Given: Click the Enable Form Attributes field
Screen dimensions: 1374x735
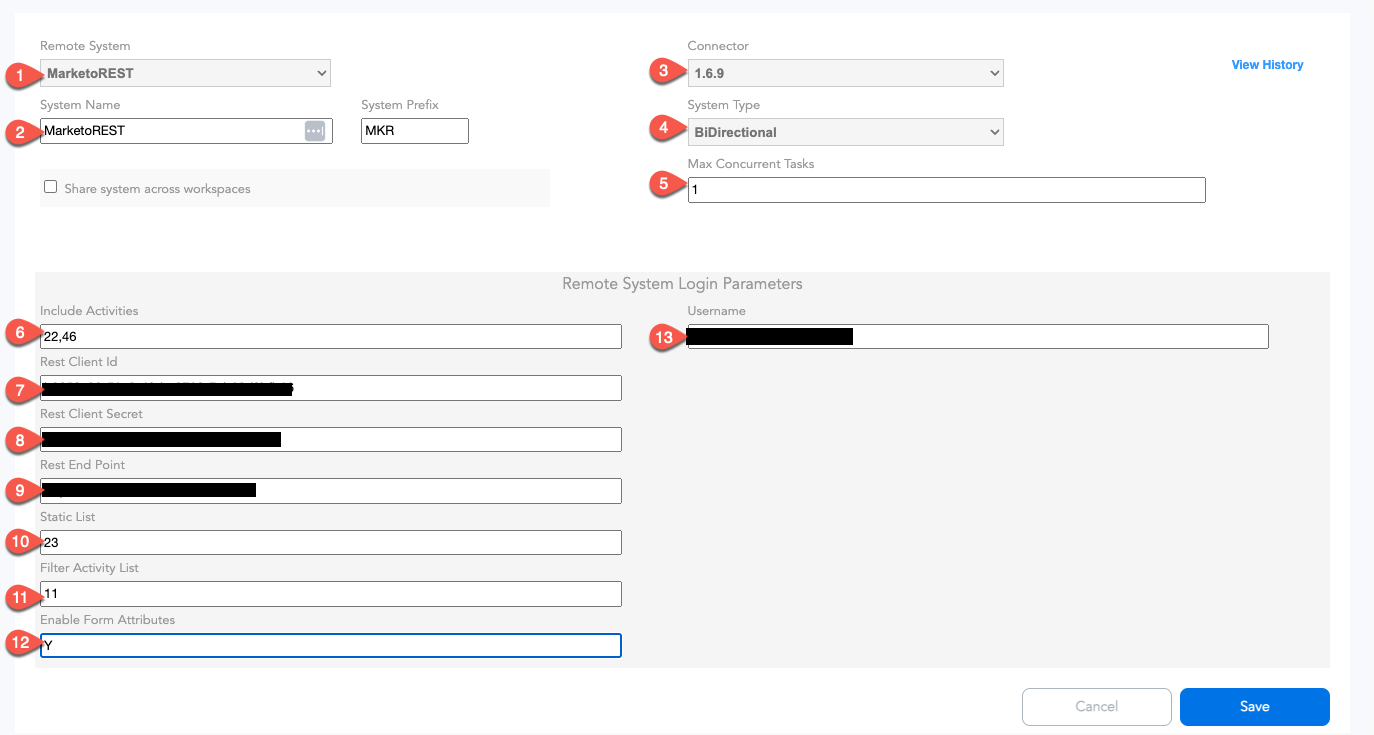Looking at the screenshot, I should (331, 645).
